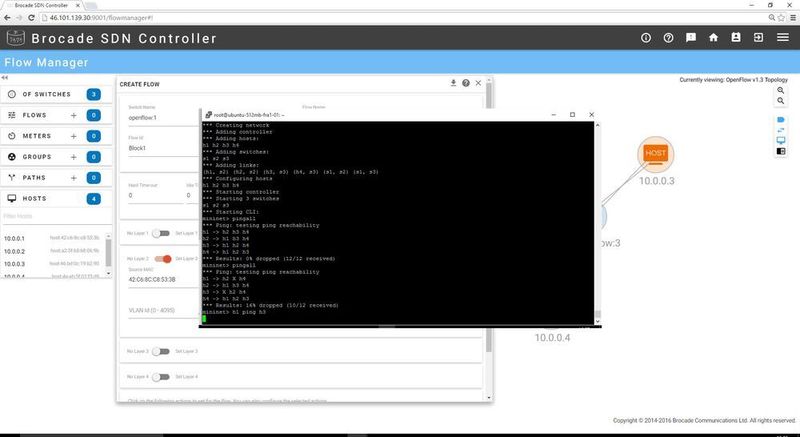800x437 pixels.
Task: Toggle host display monitor icon
Action: click(x=781, y=140)
